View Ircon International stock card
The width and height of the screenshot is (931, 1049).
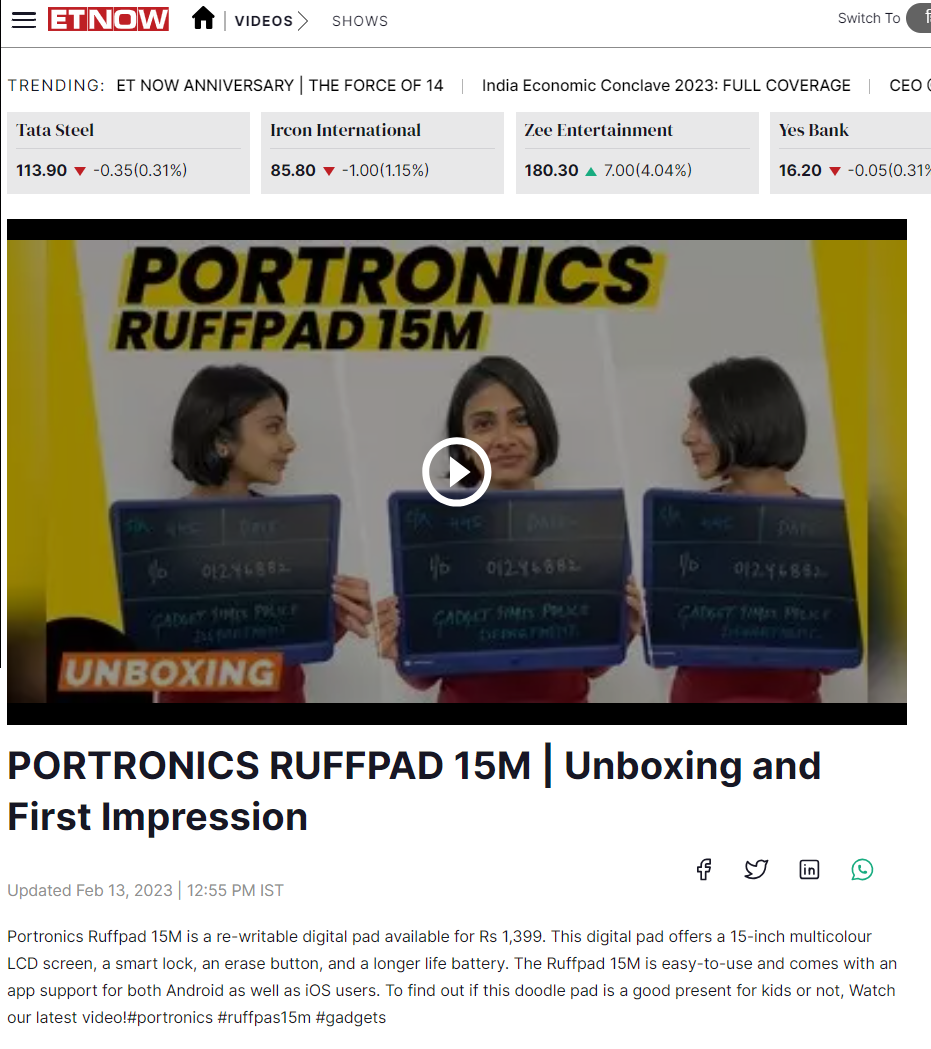tap(382, 152)
